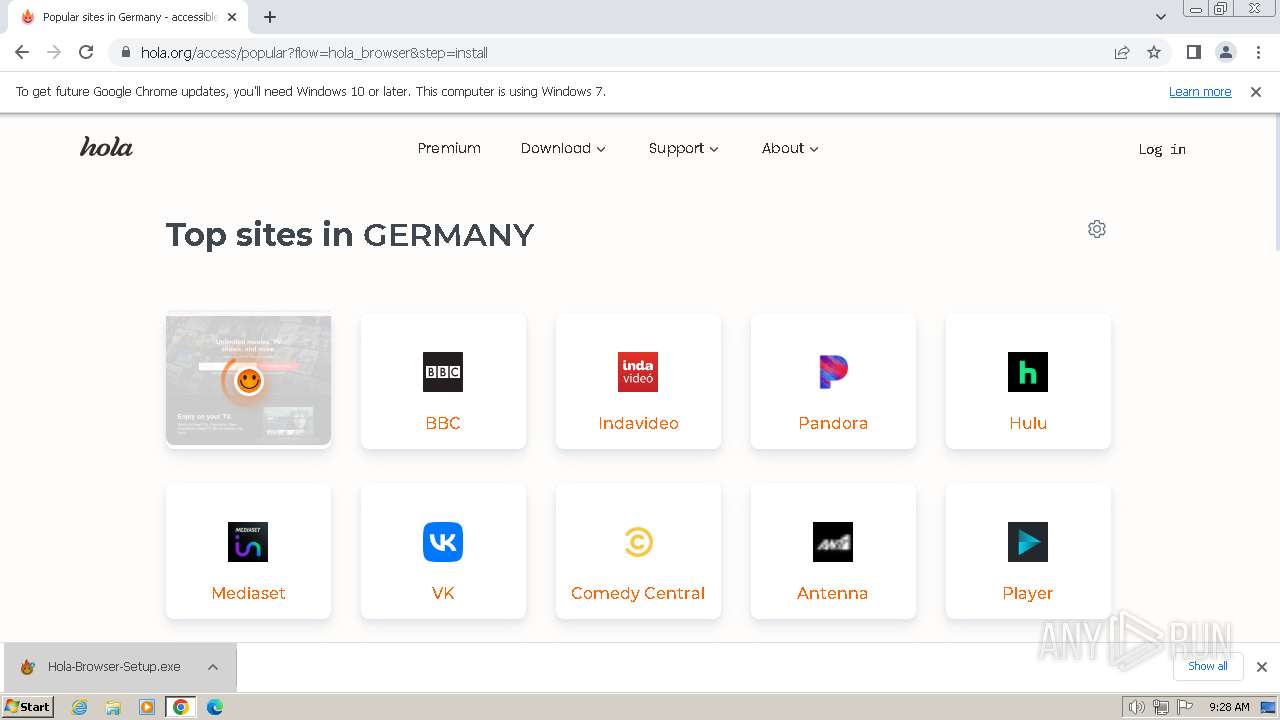Open the loading Netflix thumbnail tile

click(x=248, y=381)
